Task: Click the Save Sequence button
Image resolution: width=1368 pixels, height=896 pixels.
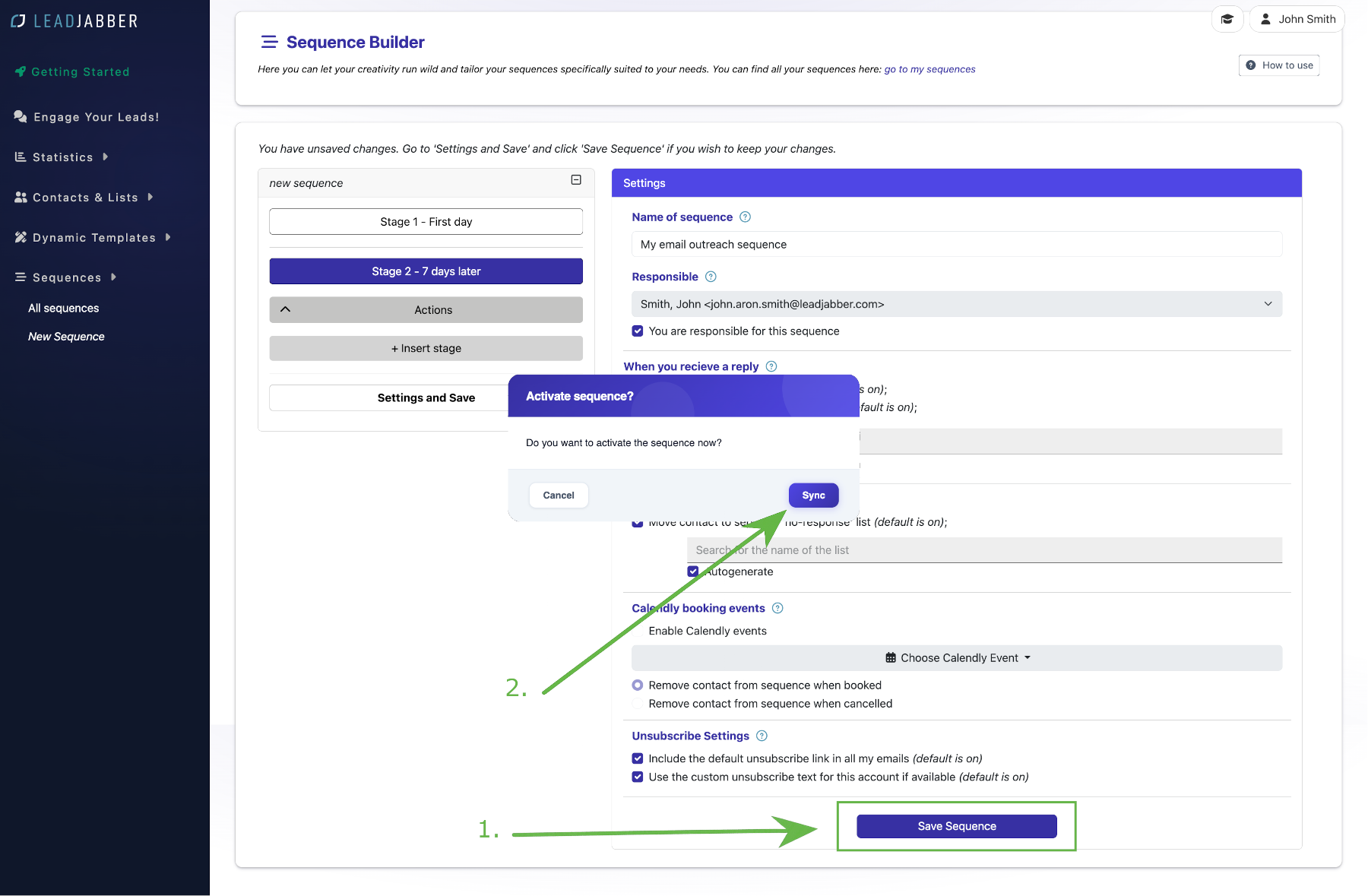Action: (957, 826)
